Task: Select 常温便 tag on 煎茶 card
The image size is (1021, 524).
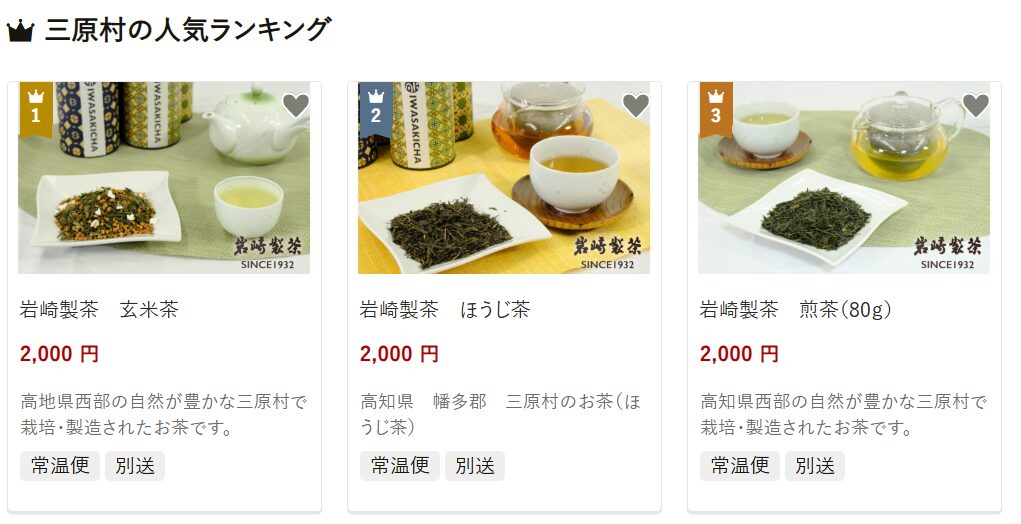Action: (740, 466)
